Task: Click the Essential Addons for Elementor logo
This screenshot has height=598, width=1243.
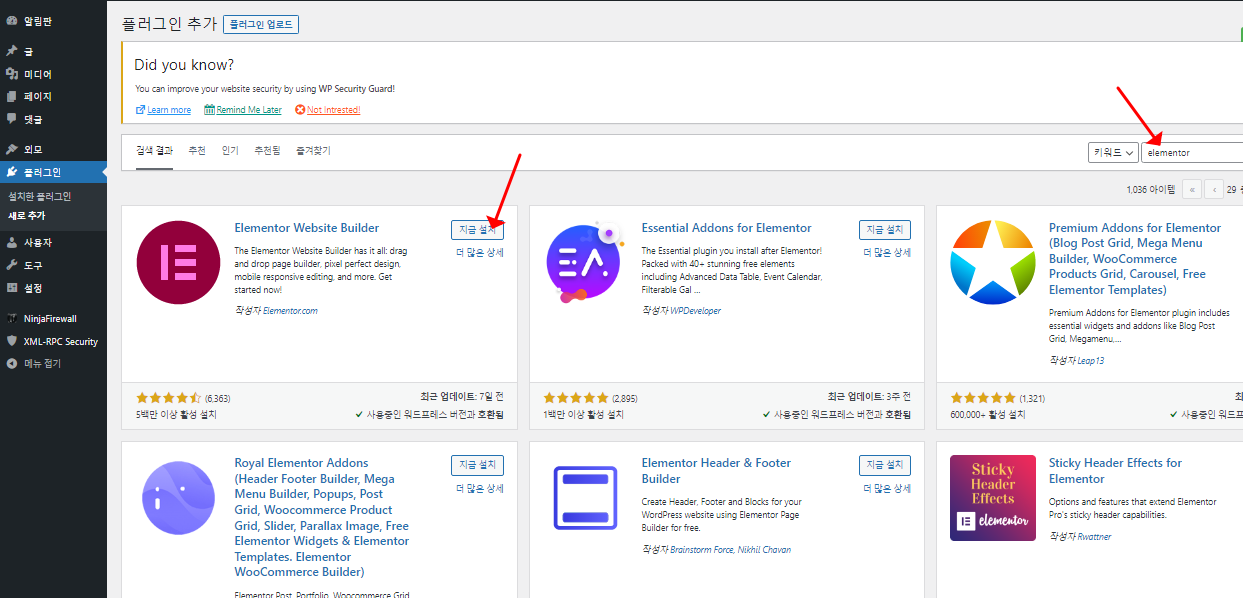Action: (x=585, y=262)
